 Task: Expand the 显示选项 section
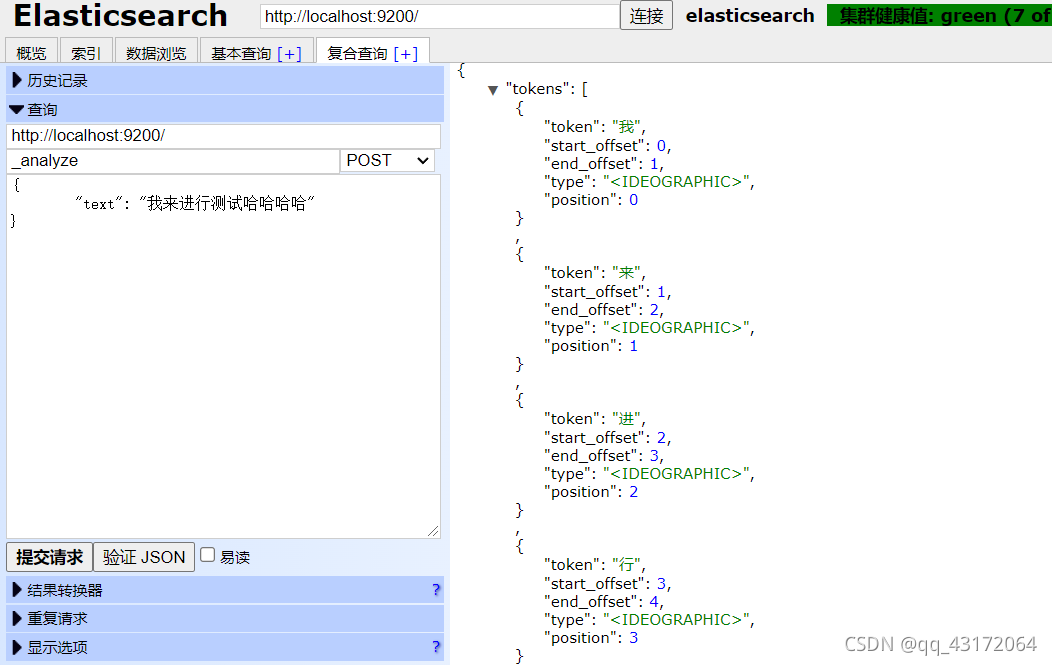(x=225, y=648)
